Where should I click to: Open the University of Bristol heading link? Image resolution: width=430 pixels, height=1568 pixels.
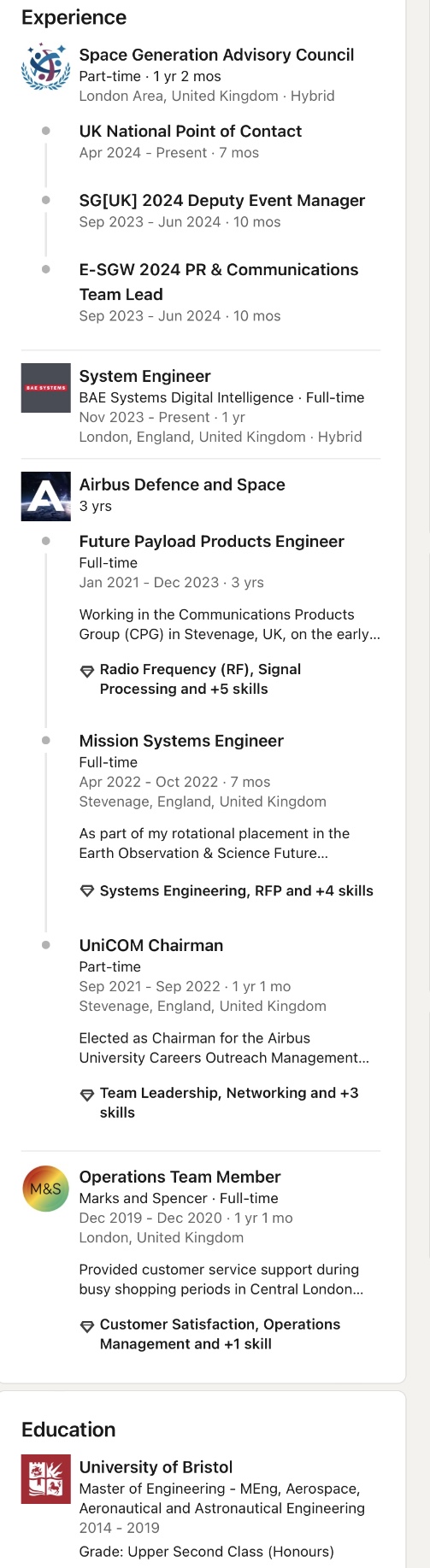pyautogui.click(x=156, y=1467)
